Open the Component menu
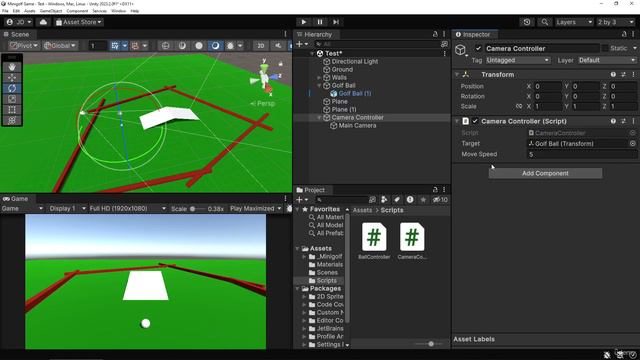Image resolution: width=640 pixels, height=360 pixels. tap(77, 11)
